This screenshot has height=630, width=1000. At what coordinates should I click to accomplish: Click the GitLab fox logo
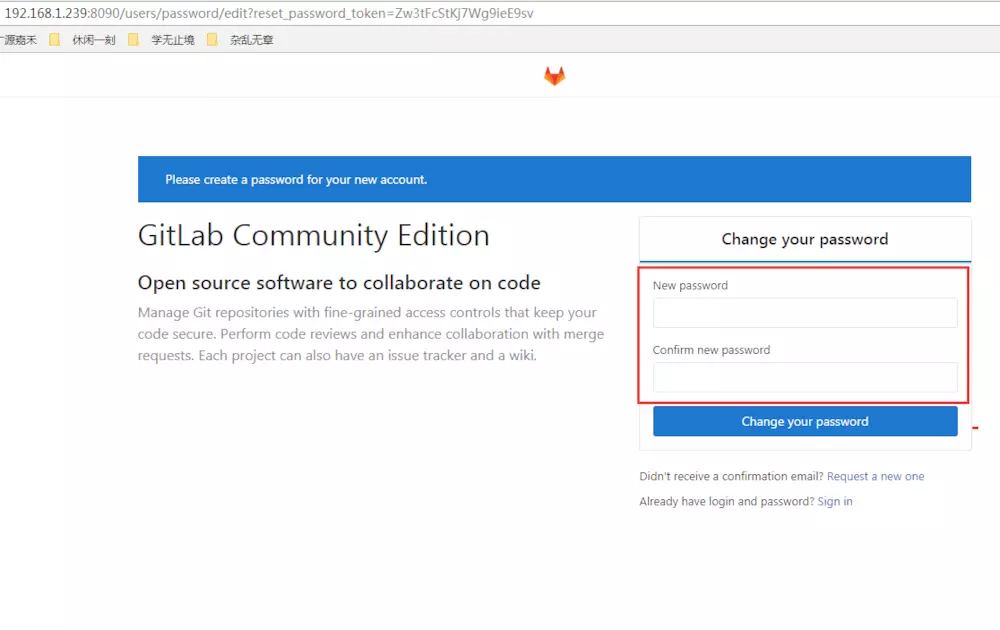tap(554, 76)
